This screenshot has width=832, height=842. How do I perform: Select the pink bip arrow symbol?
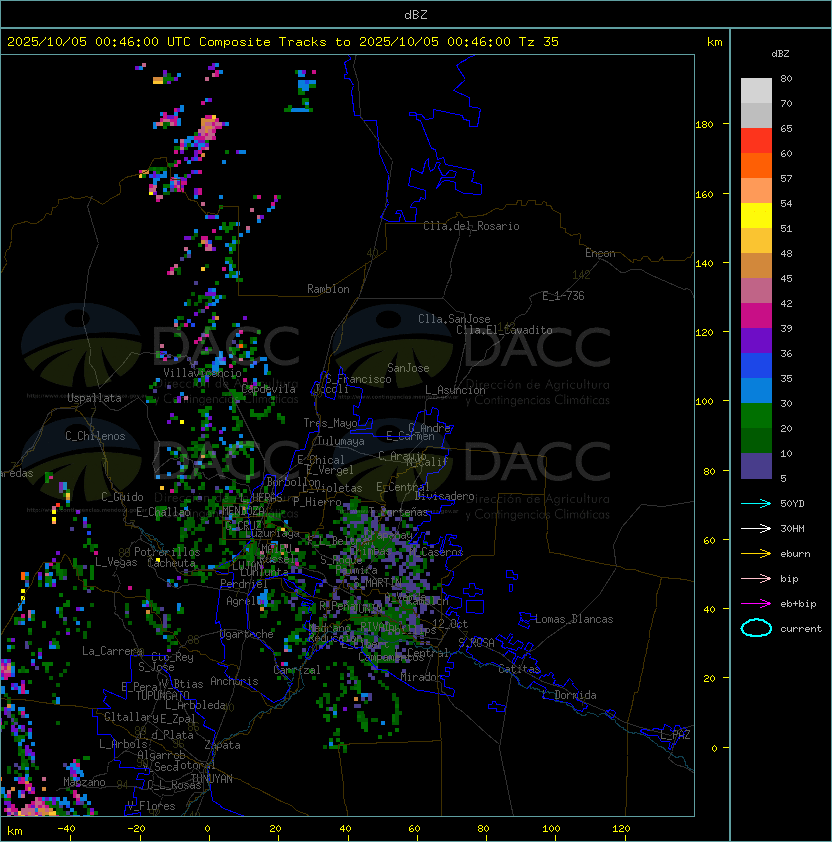[x=756, y=578]
